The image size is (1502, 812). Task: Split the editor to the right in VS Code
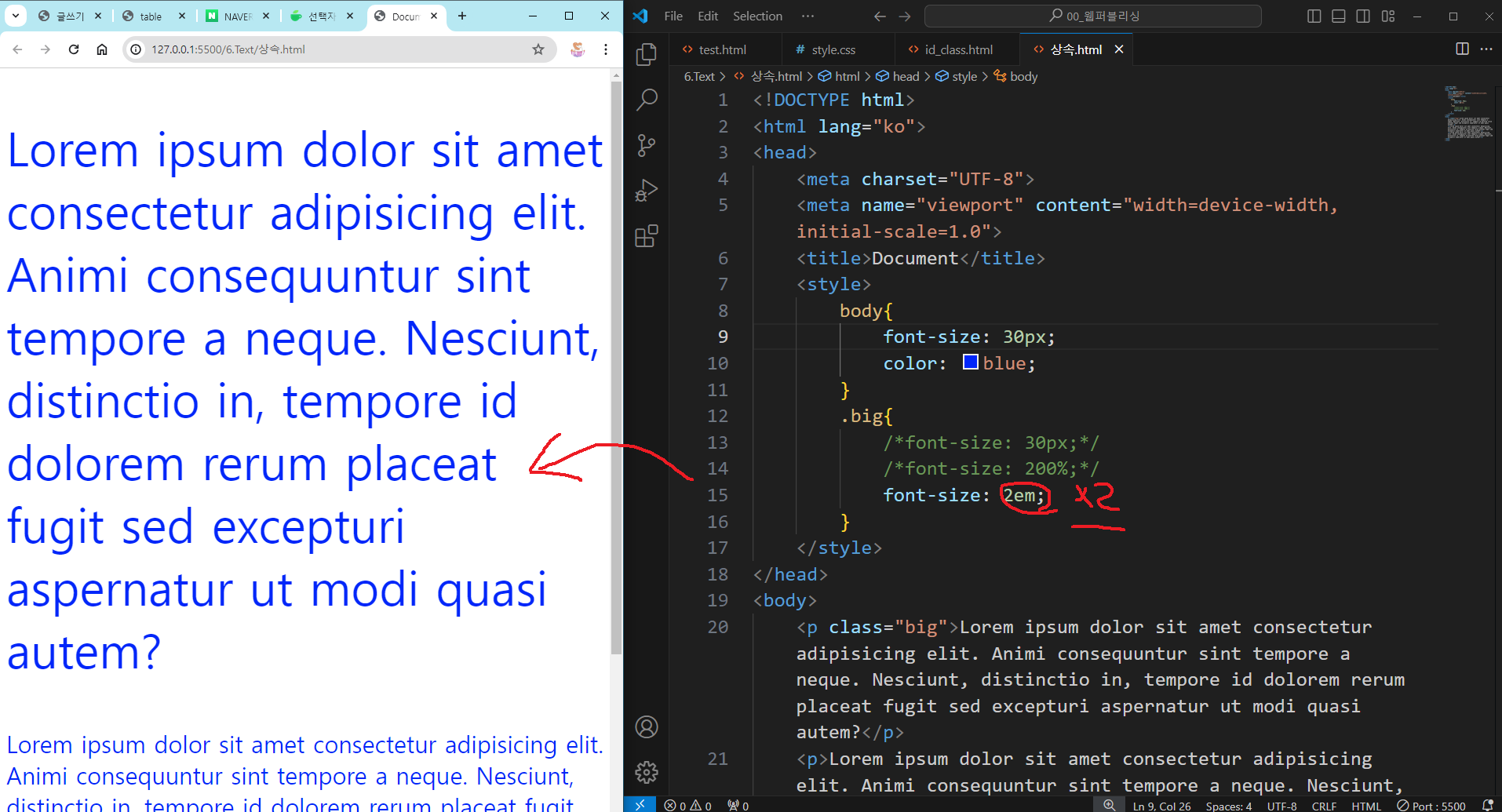click(1462, 49)
